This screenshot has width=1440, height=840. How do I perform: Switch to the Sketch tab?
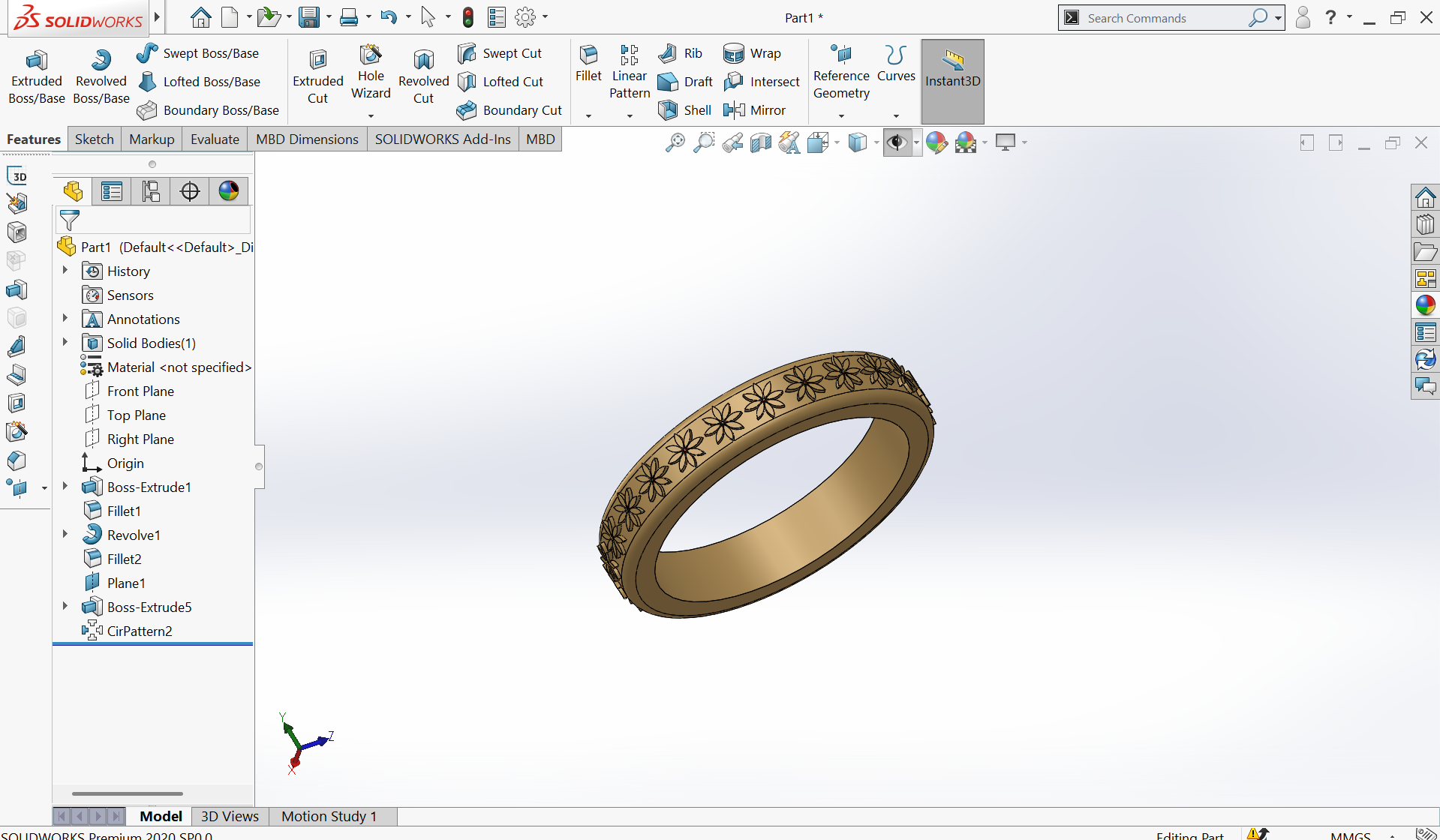94,139
